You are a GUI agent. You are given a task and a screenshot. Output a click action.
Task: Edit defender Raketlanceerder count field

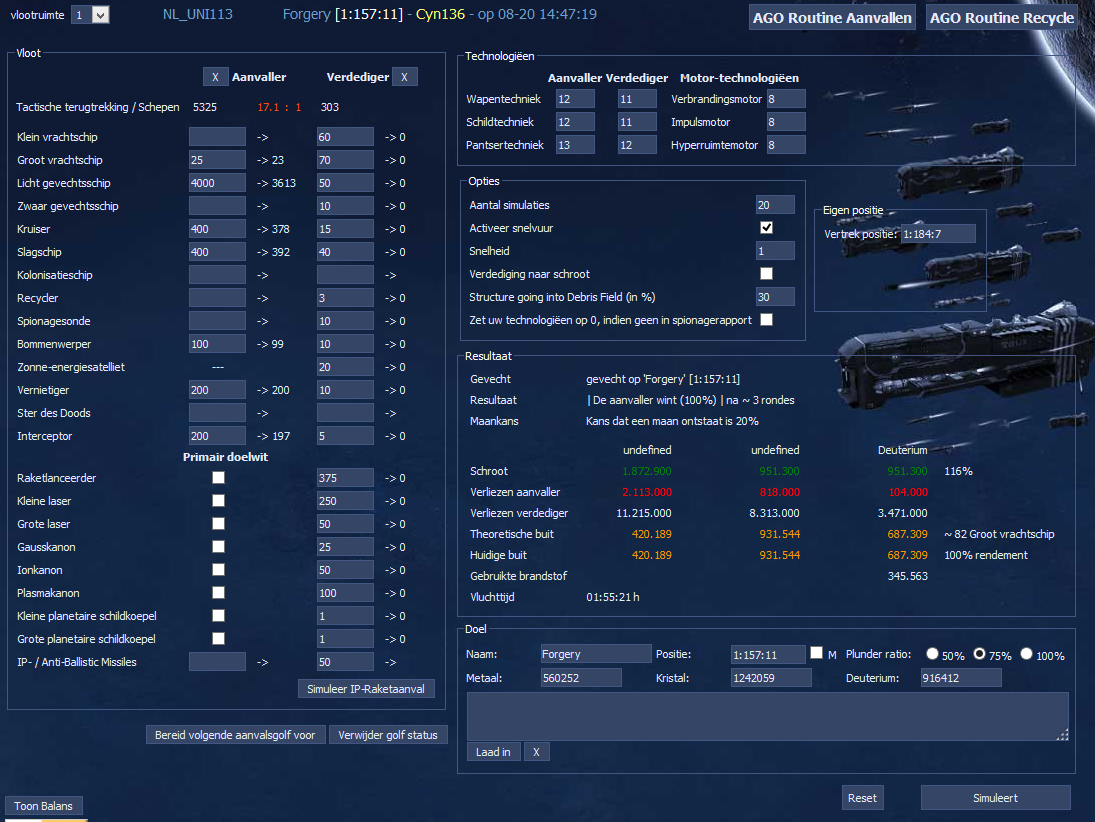[345, 478]
